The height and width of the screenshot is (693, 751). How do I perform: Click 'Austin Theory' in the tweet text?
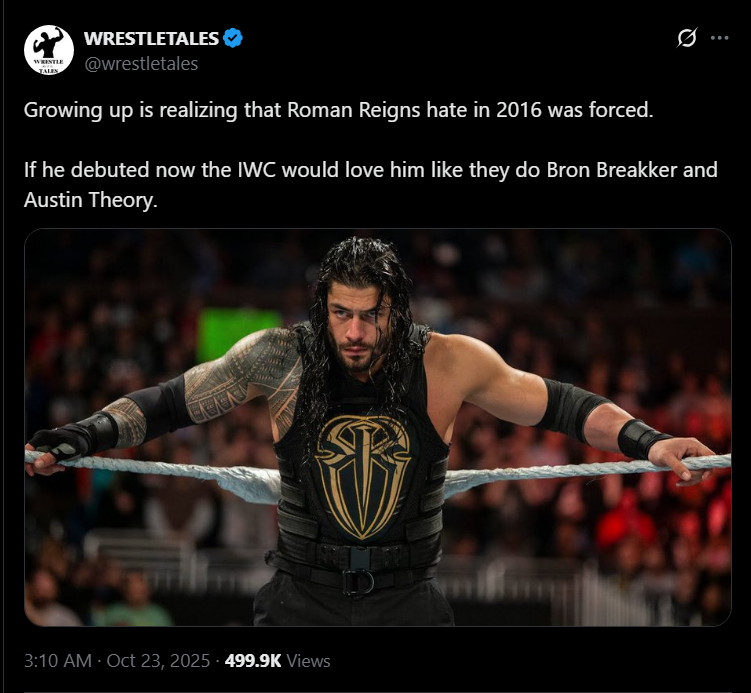tap(89, 200)
